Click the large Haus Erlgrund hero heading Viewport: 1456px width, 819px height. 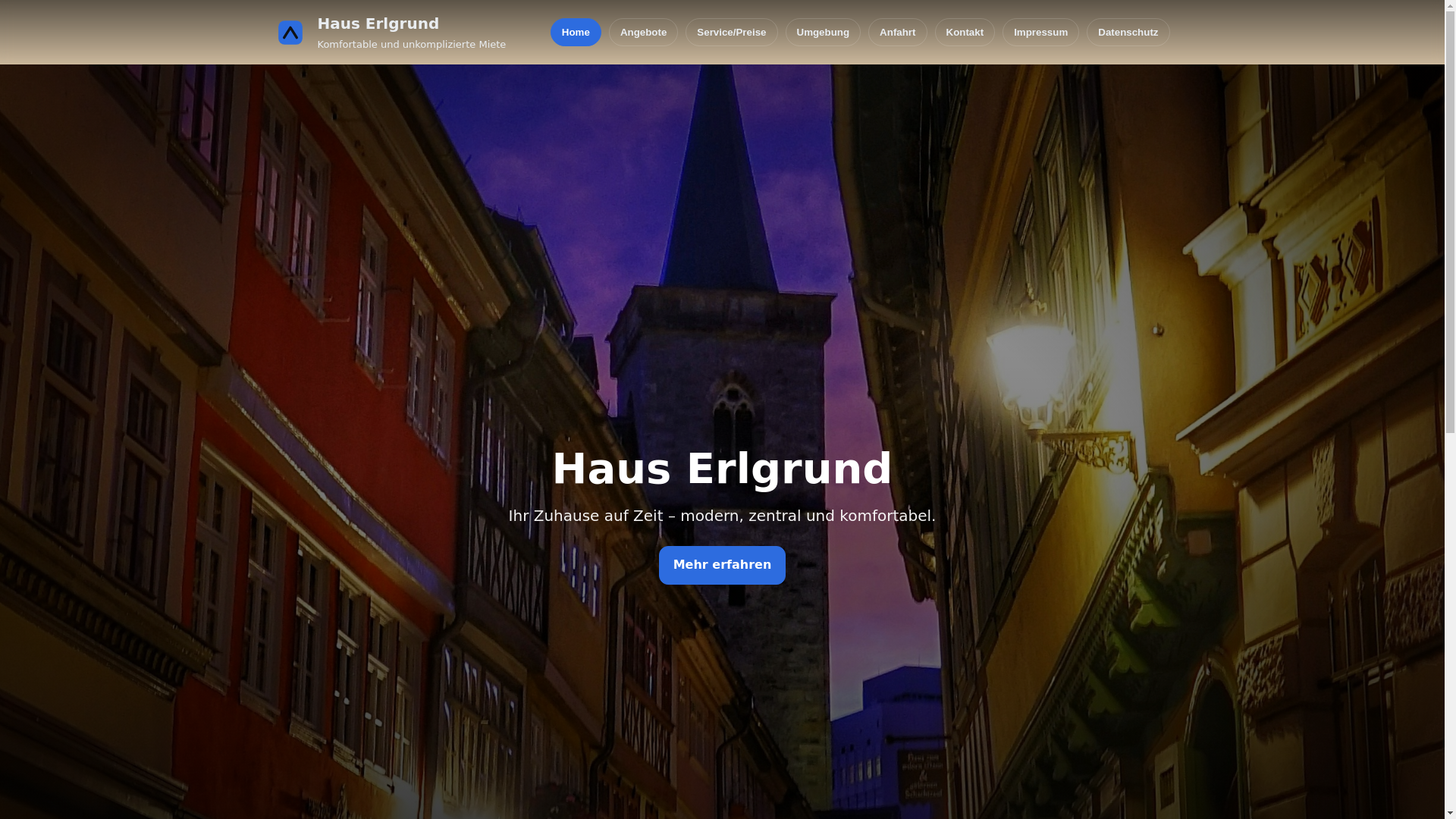[x=722, y=469]
